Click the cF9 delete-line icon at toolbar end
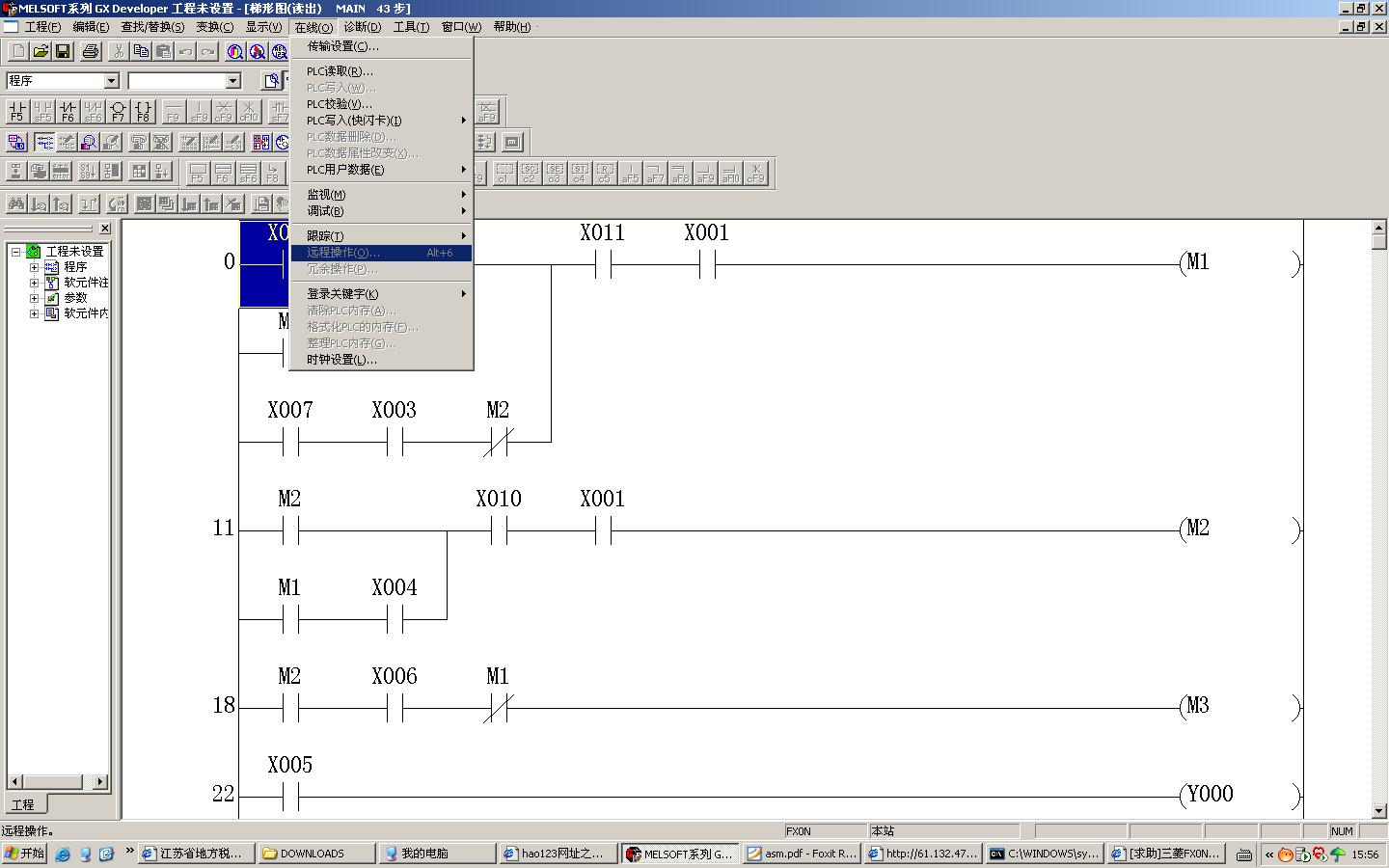The width and height of the screenshot is (1389, 868). pyautogui.click(x=755, y=173)
